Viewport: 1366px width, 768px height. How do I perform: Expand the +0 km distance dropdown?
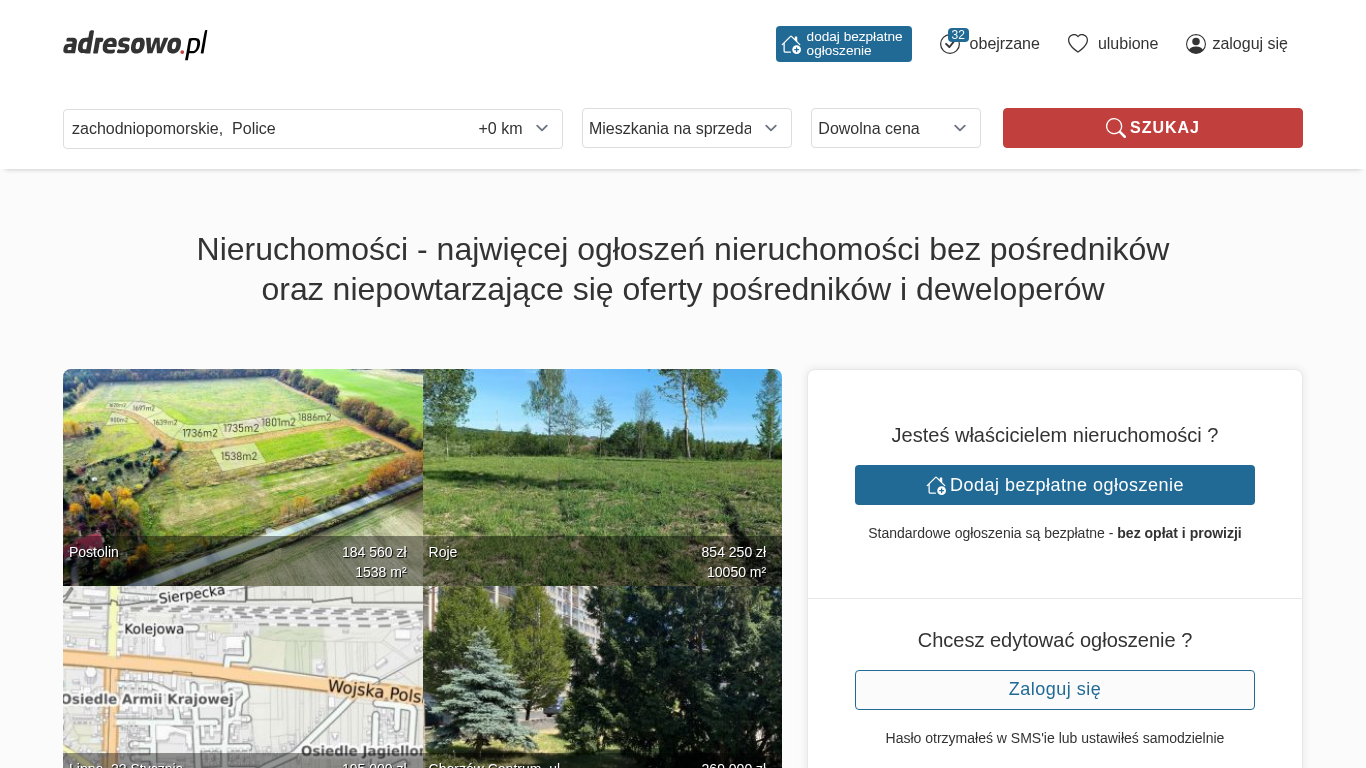pos(514,129)
